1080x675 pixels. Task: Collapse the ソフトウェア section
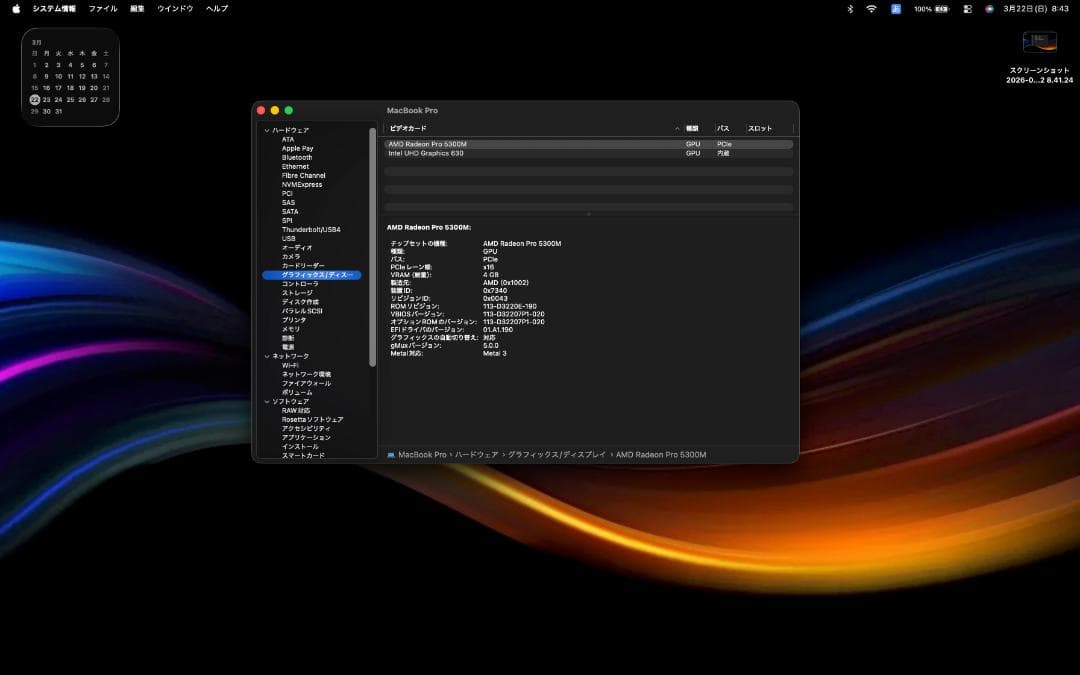coord(267,402)
